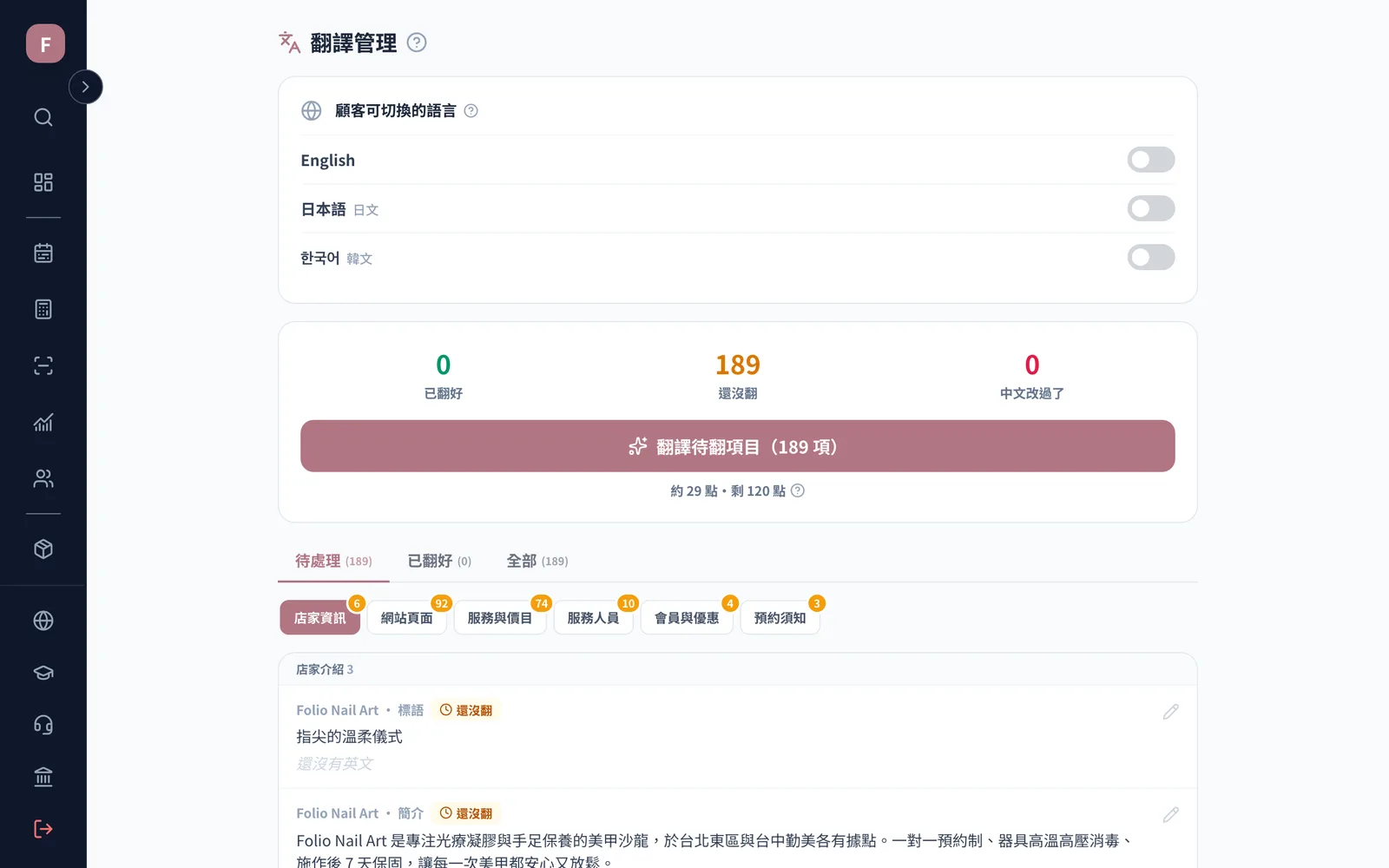The height and width of the screenshot is (868, 1389).
Task: Open the customers people icon in sidebar
Action: [x=43, y=478]
